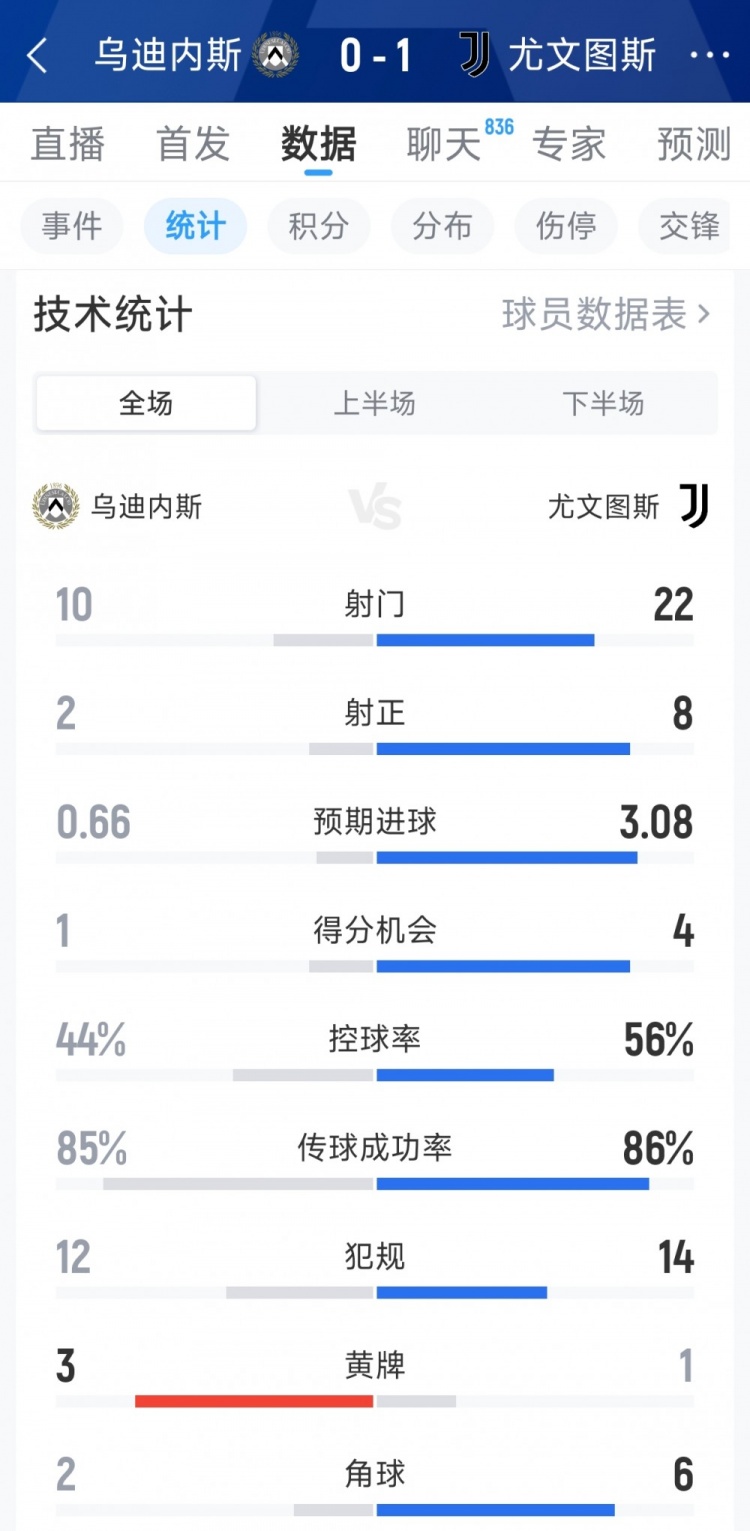The height and width of the screenshot is (1531, 750).
Task: Select the 事件 events filter chip
Action: [x=72, y=226]
